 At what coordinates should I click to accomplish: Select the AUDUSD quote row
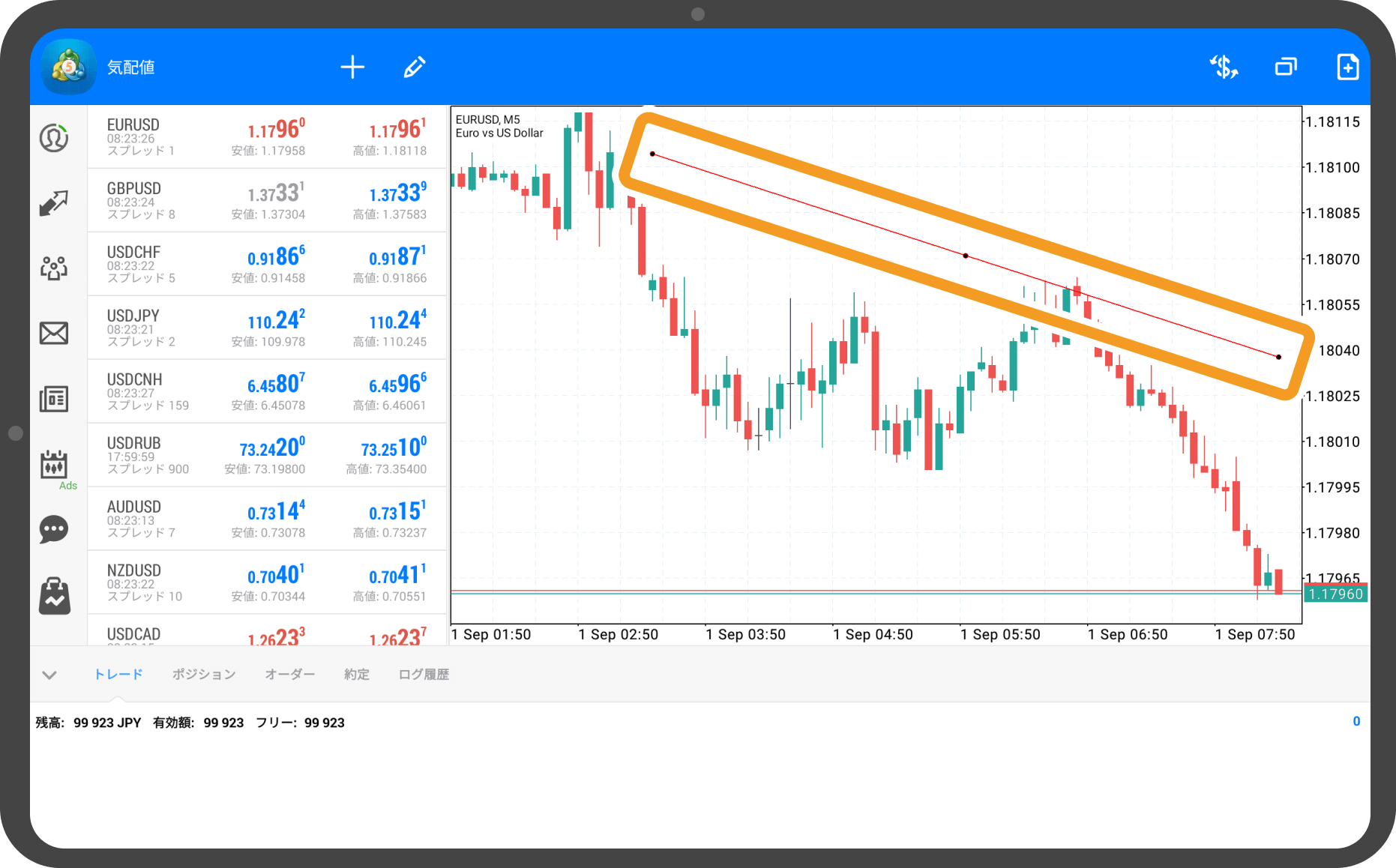point(267,519)
